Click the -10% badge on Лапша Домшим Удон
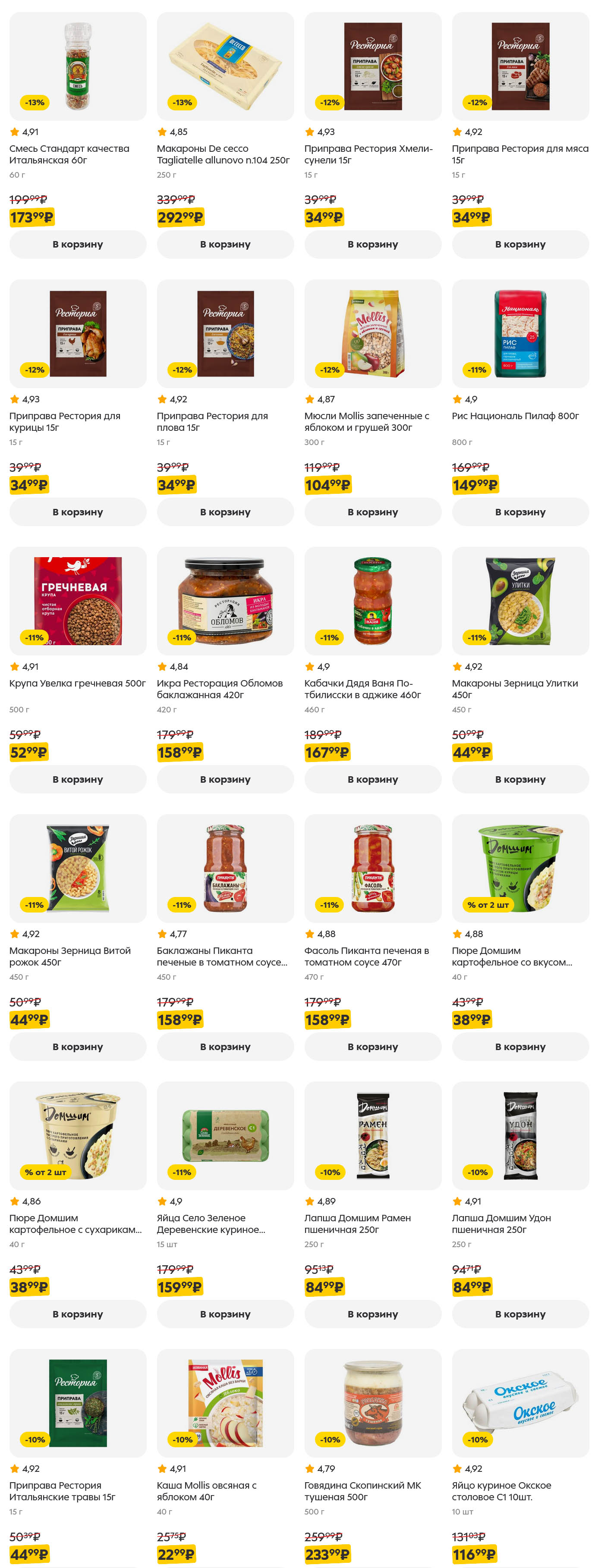This screenshot has width=598, height=1568. click(x=478, y=1172)
